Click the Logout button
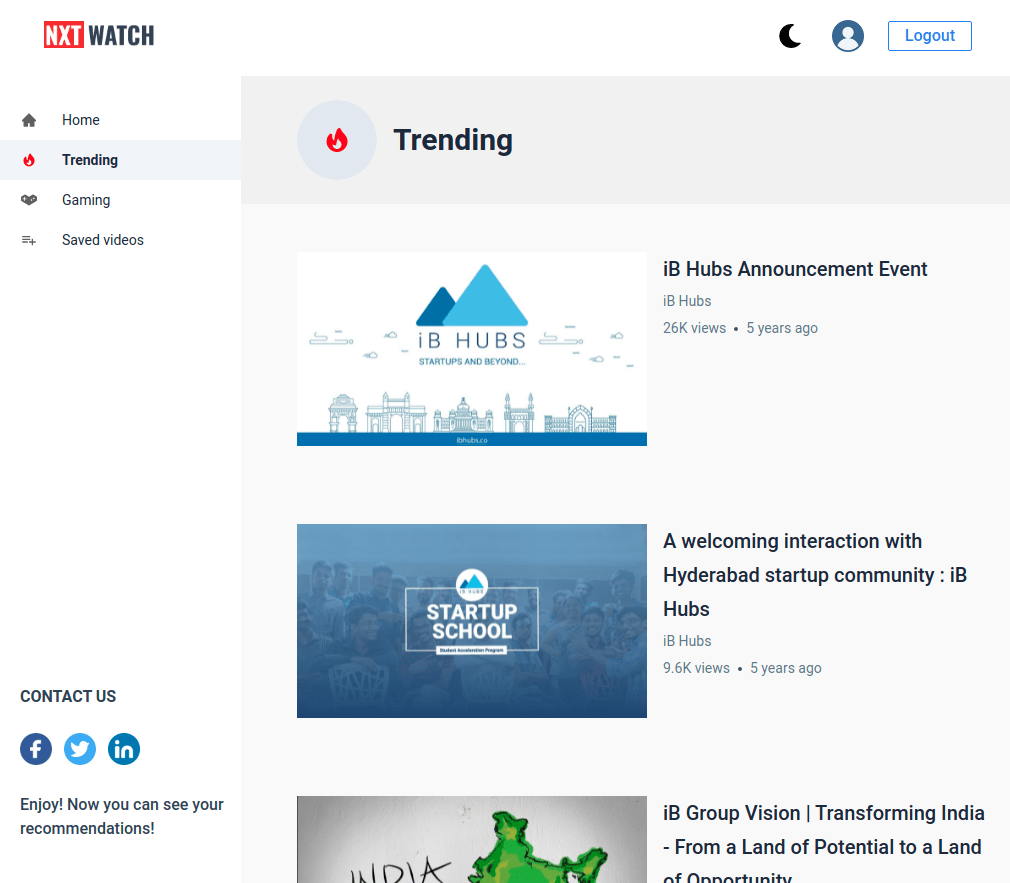Viewport: 1010px width, 883px height. coord(929,35)
